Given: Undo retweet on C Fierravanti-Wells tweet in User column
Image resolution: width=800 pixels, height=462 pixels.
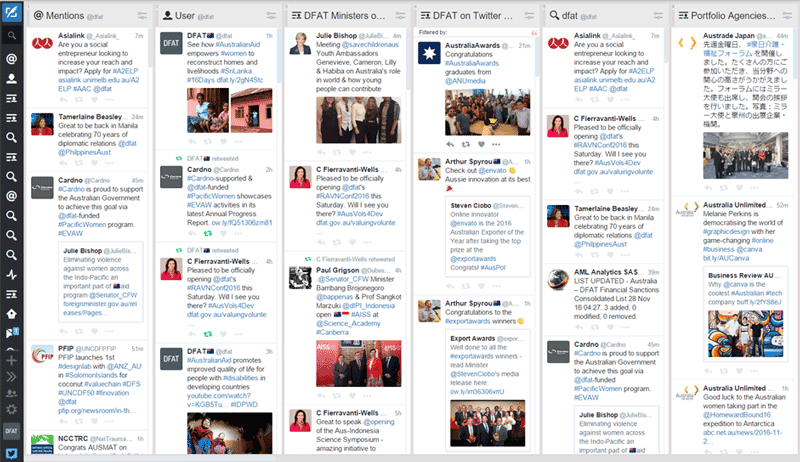Looking at the screenshot, I should [x=208, y=335].
